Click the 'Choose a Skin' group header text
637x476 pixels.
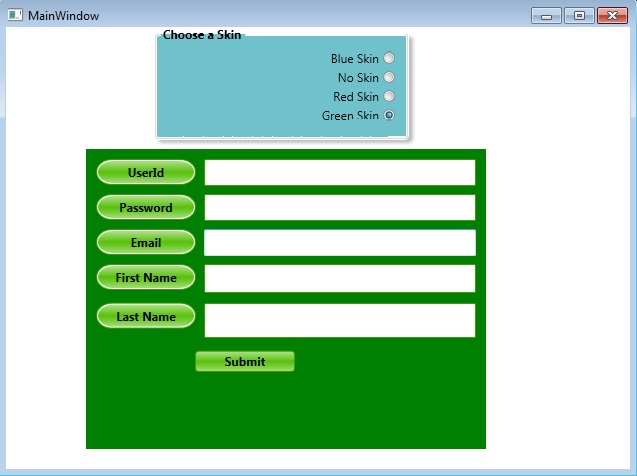coord(202,35)
